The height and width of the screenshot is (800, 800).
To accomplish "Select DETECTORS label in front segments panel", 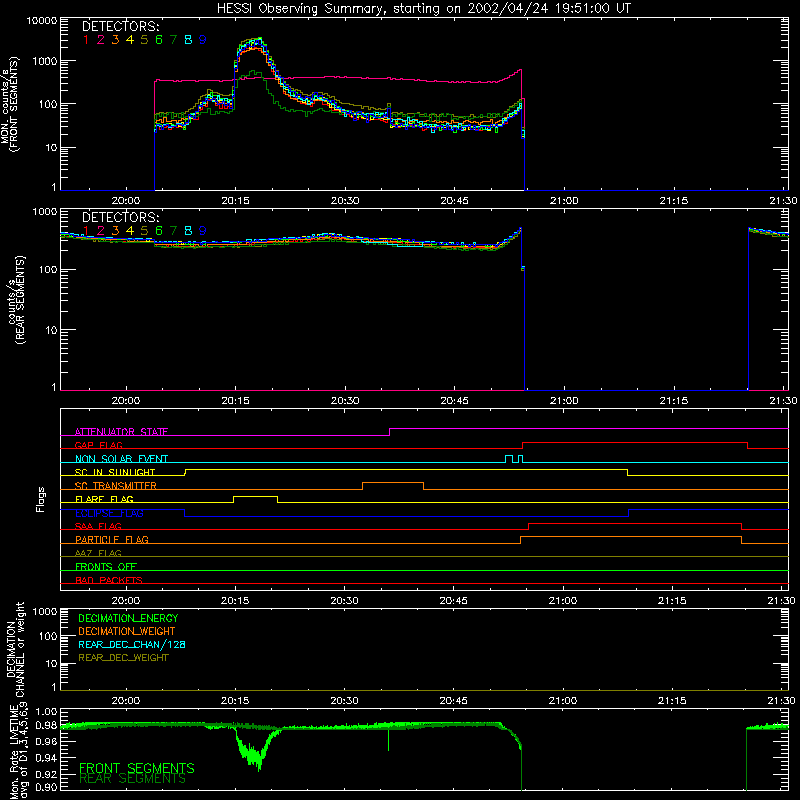I will [121, 26].
